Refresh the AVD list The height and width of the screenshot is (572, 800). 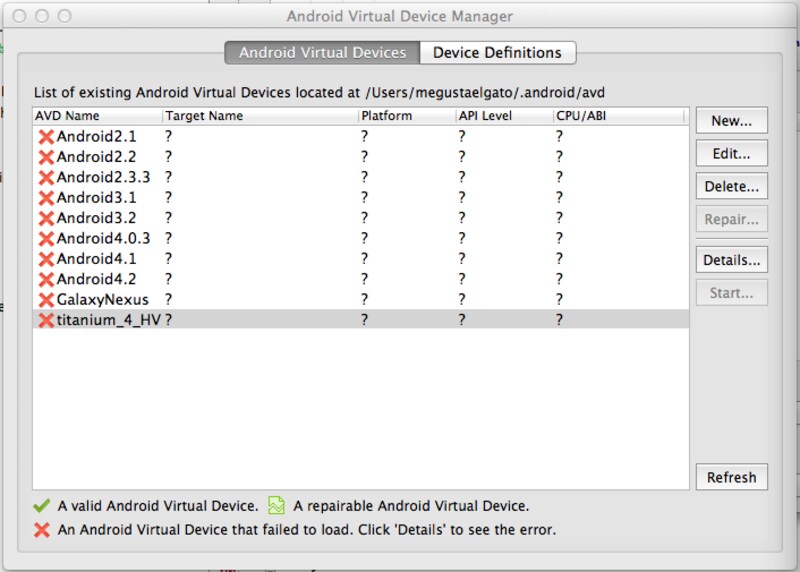pos(731,477)
